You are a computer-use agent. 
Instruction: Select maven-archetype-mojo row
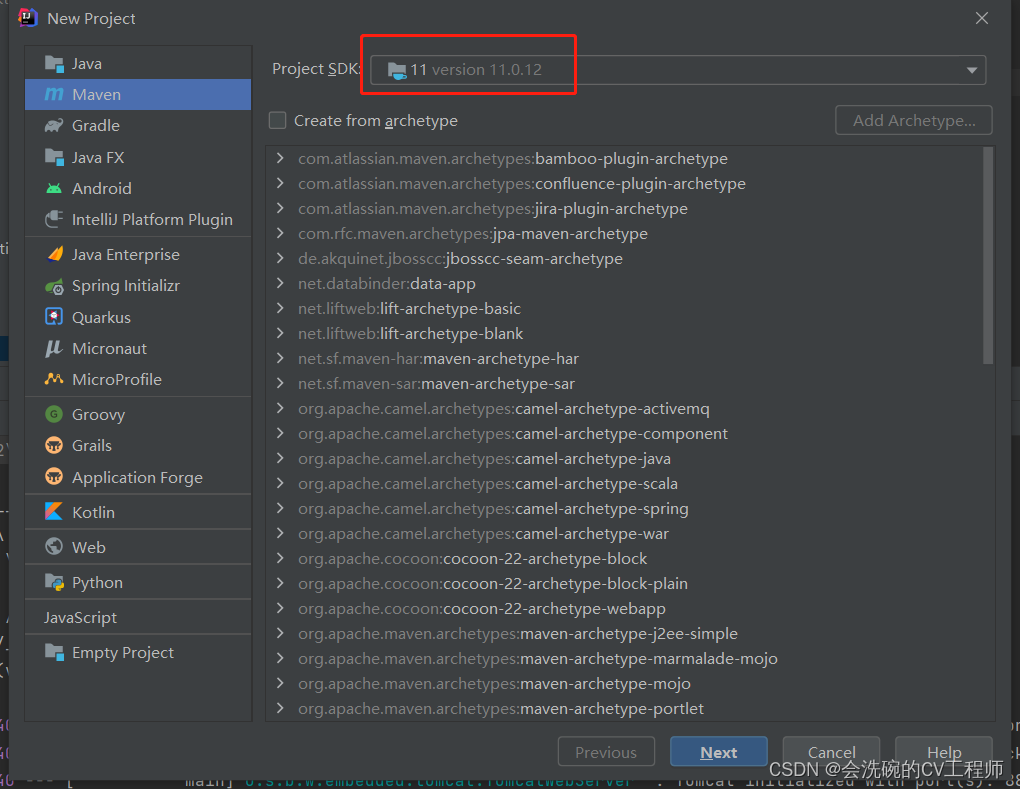pyautogui.click(x=624, y=684)
